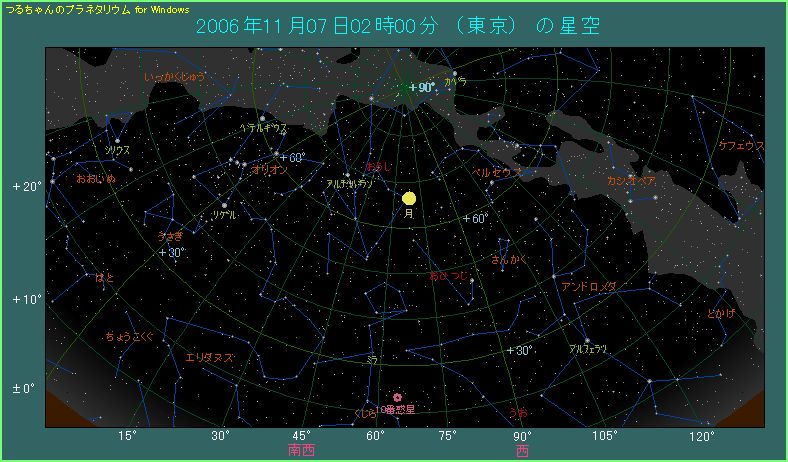This screenshot has width=788, height=462.
Task: Click the pink planet marker near the horizon
Action: (397, 398)
